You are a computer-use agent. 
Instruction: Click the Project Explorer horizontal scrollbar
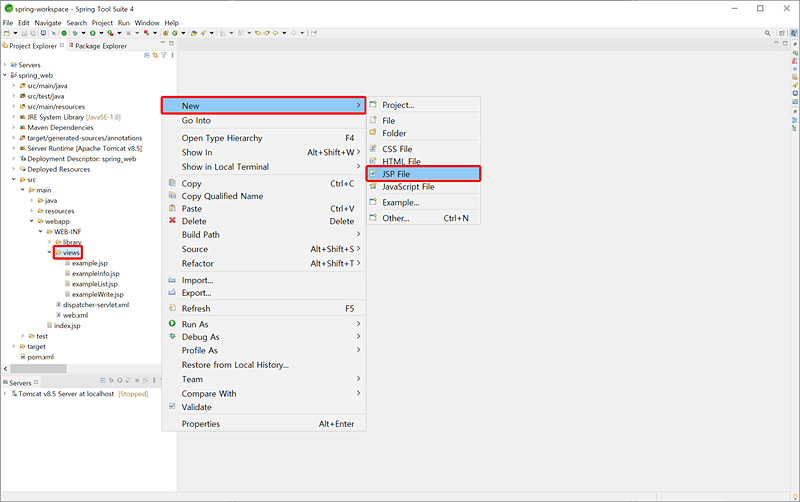(38, 368)
